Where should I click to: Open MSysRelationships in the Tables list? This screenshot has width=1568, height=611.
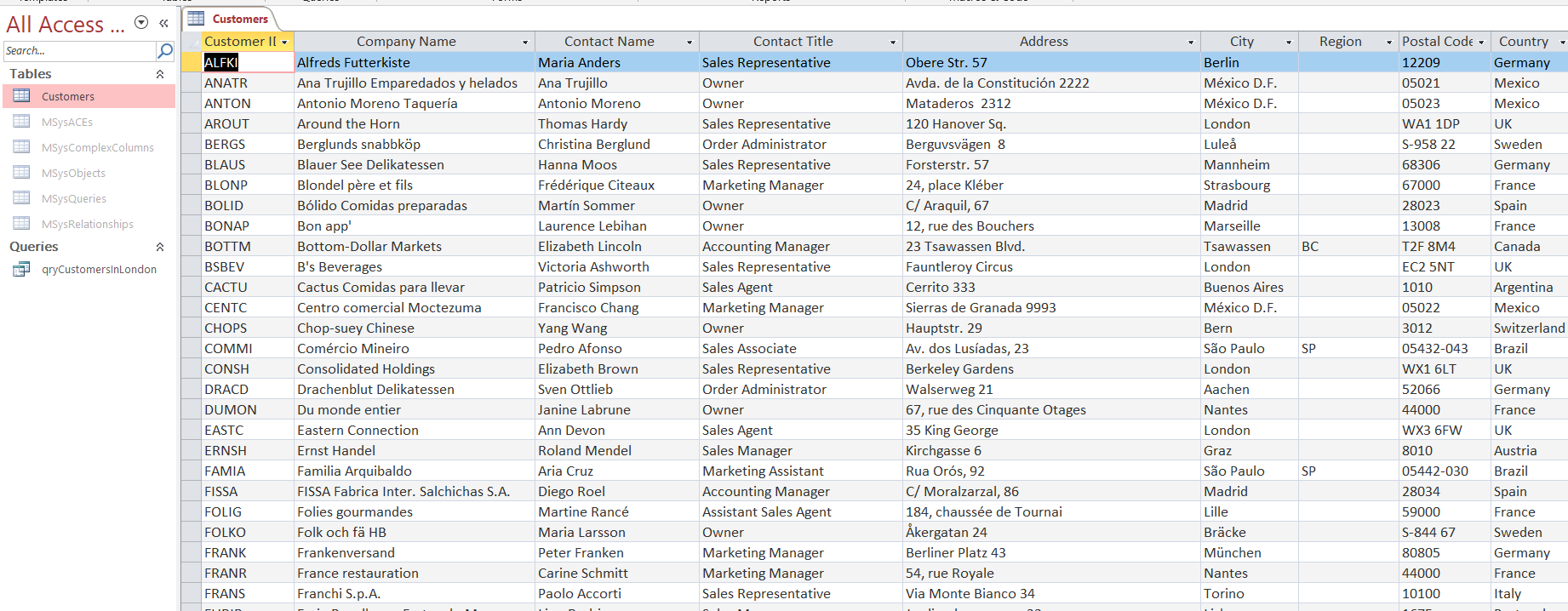[x=88, y=224]
